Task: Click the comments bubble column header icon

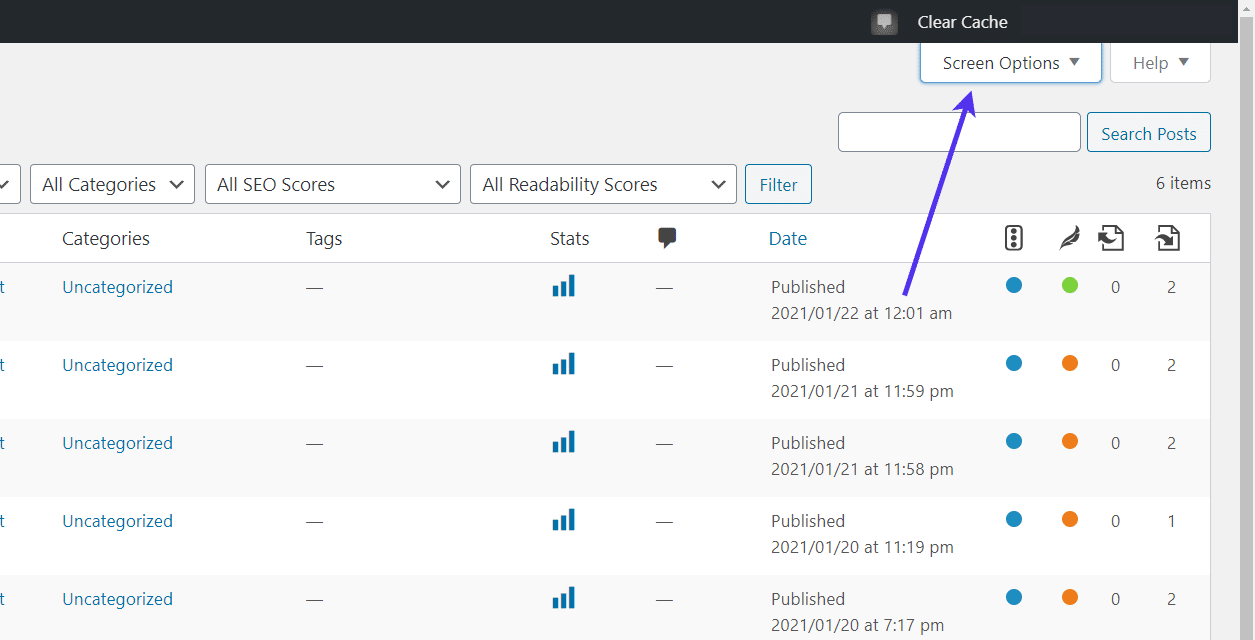Action: [x=667, y=238]
